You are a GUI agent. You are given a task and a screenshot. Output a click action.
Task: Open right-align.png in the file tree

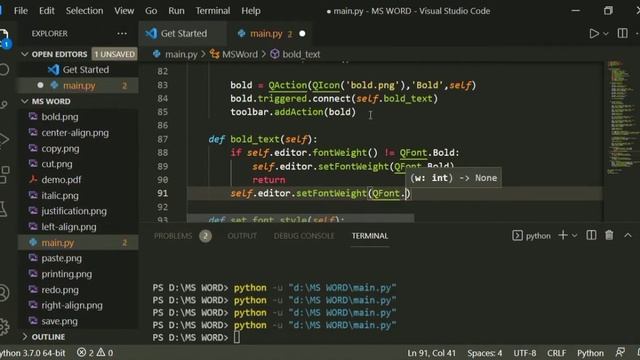point(72,305)
